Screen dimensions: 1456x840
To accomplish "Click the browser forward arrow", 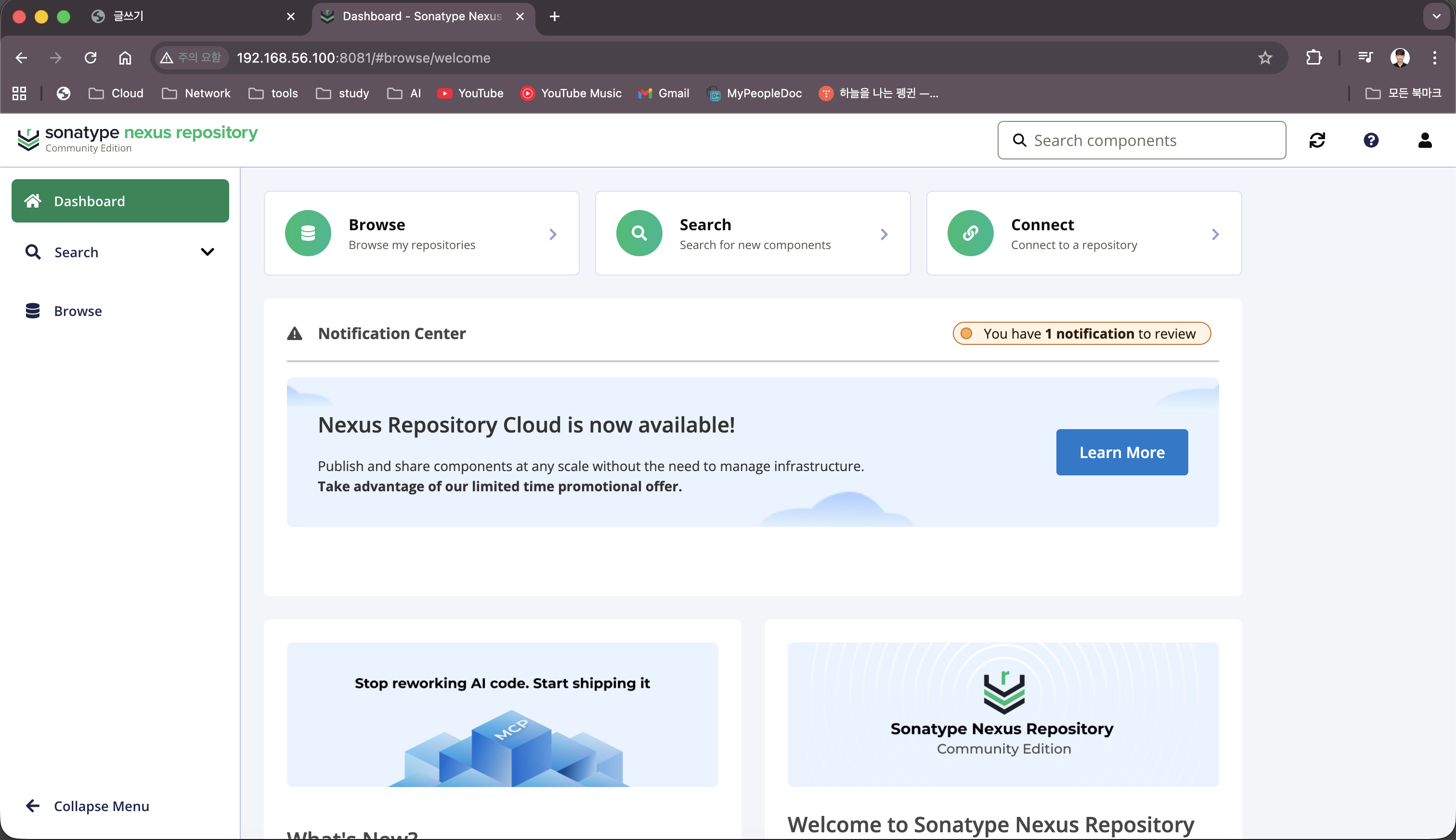I will (55, 58).
